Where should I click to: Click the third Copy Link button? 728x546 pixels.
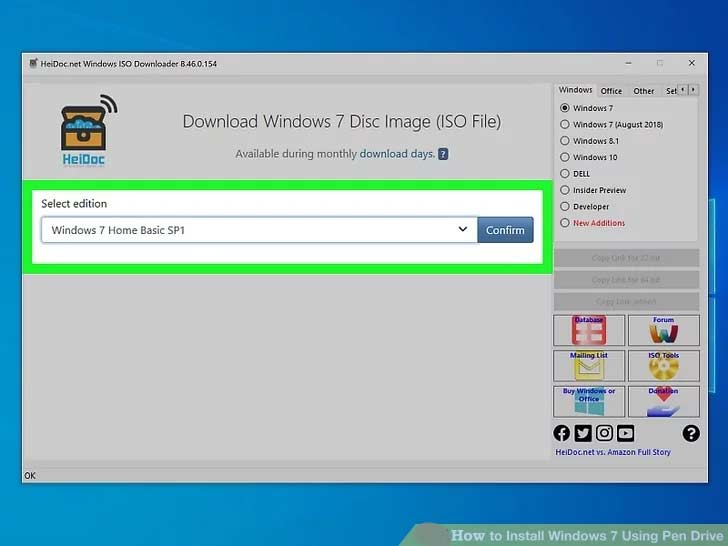click(626, 301)
